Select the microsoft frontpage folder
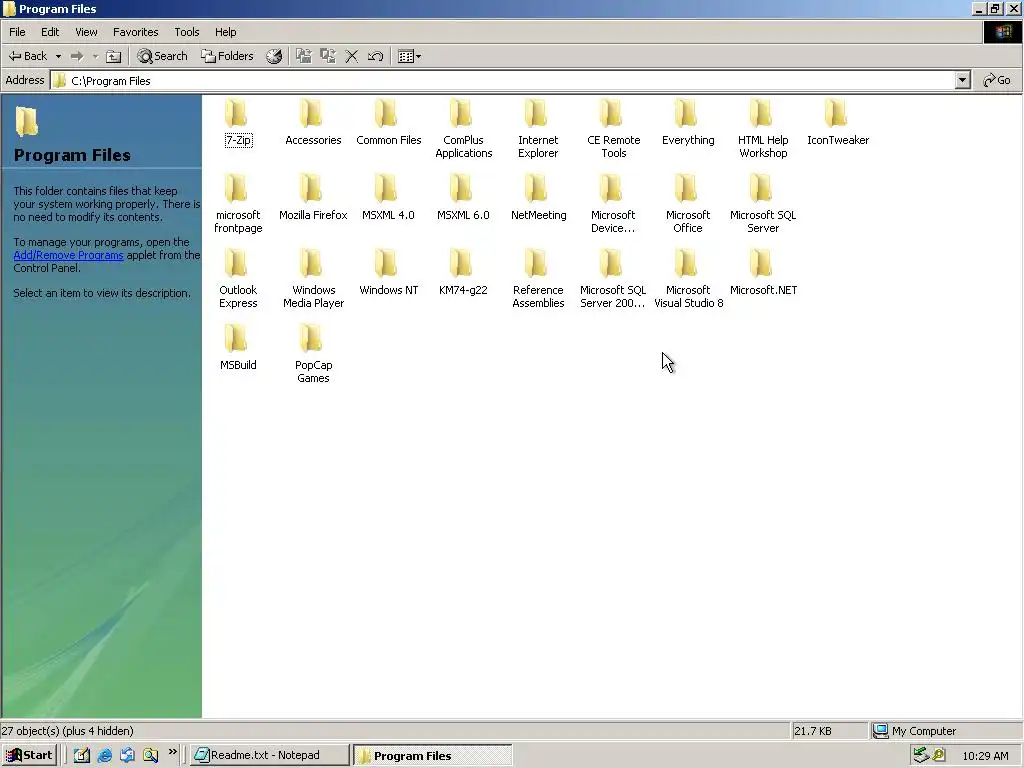This screenshot has width=1024, height=768. (x=238, y=204)
